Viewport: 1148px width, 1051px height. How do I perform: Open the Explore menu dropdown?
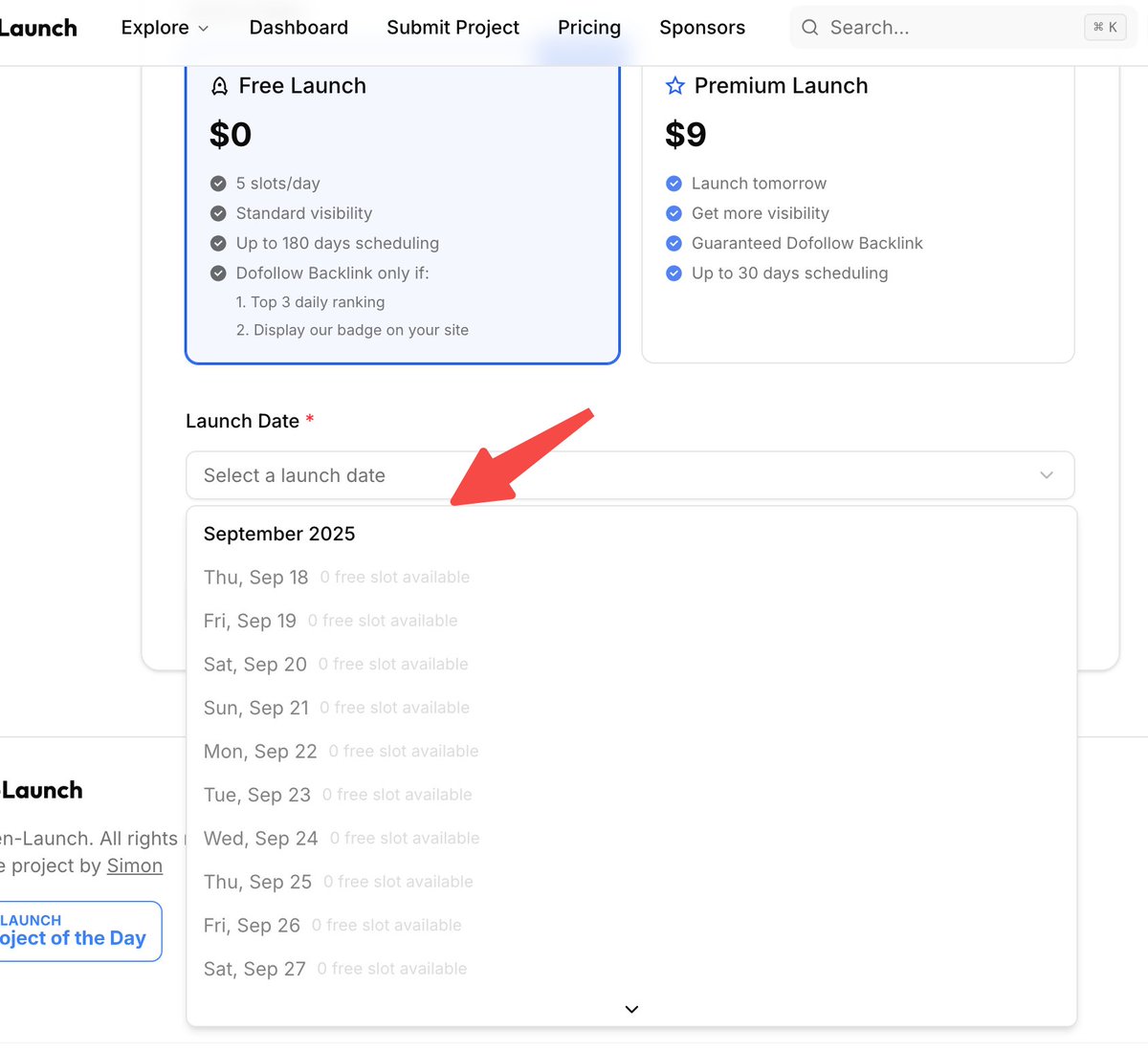coord(165,28)
